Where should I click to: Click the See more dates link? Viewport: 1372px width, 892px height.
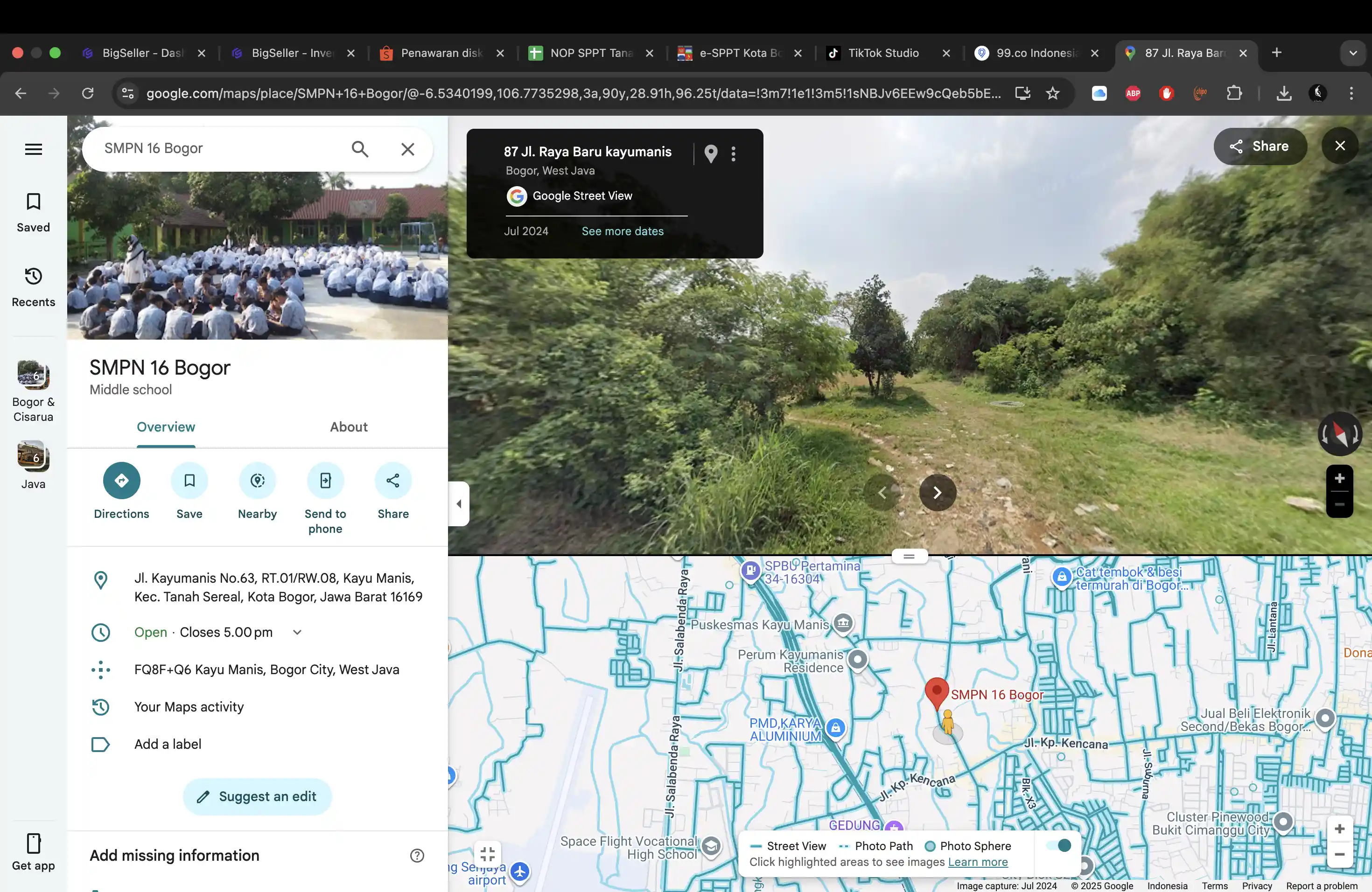point(622,231)
